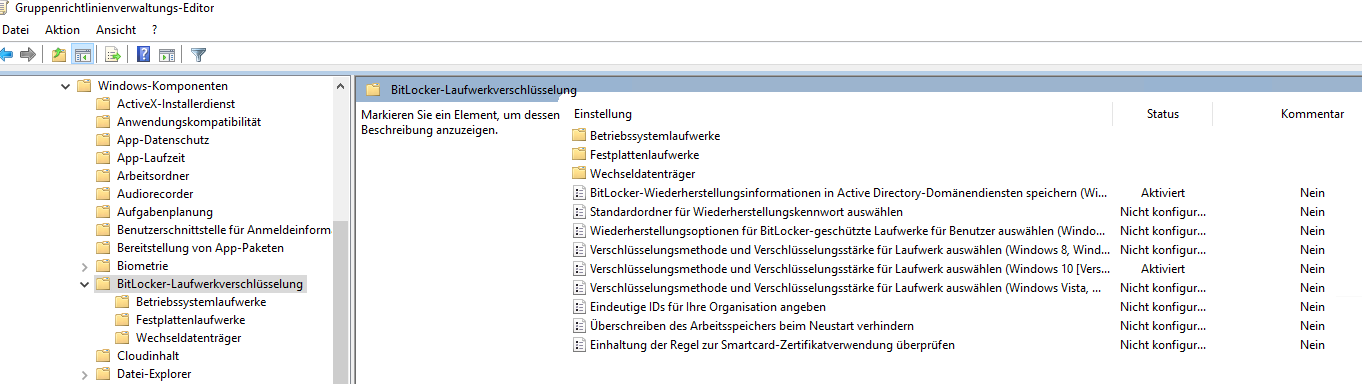
Task: Select Arbeitsordner in the tree
Action: pos(153,176)
